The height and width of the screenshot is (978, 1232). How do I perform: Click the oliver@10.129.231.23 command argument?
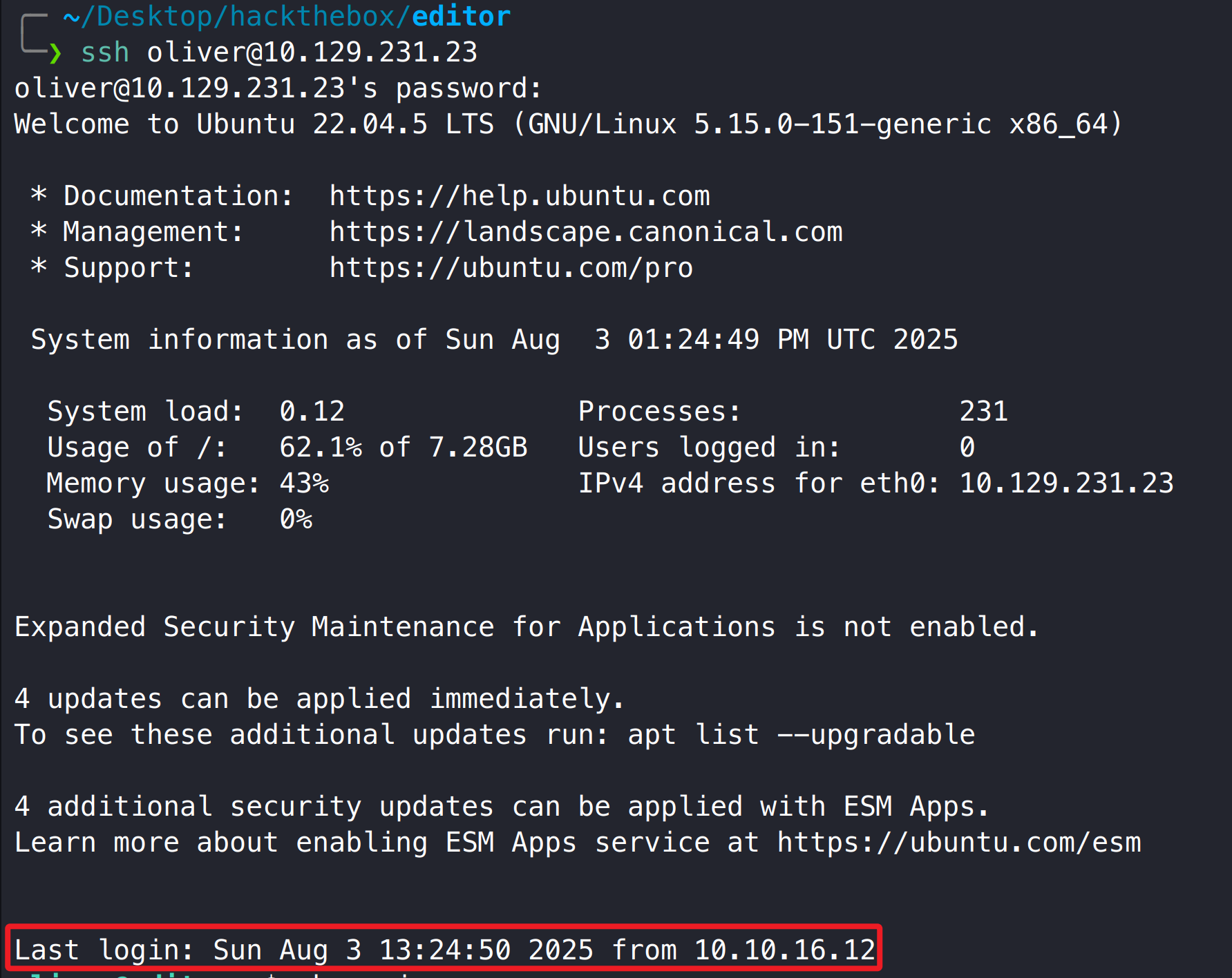pyautogui.click(x=312, y=52)
